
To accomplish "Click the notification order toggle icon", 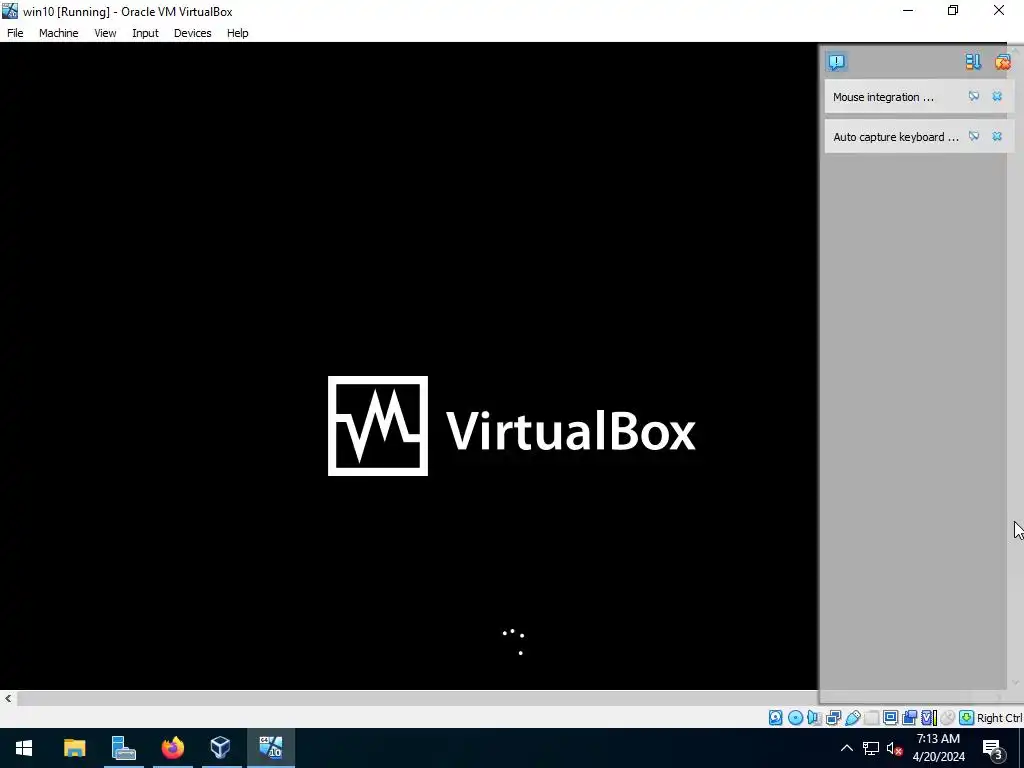I will (973, 62).
